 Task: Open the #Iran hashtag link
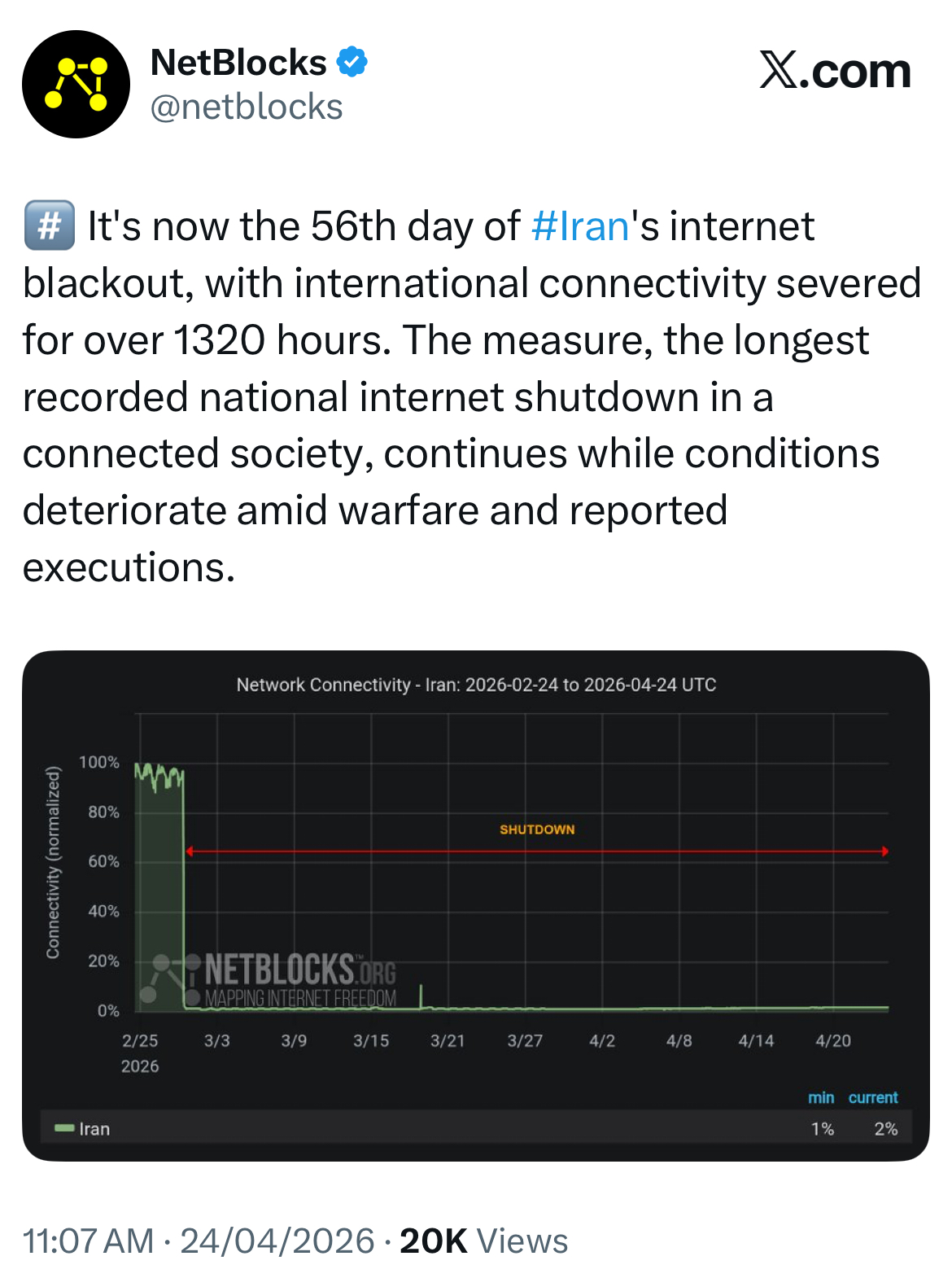(580, 226)
